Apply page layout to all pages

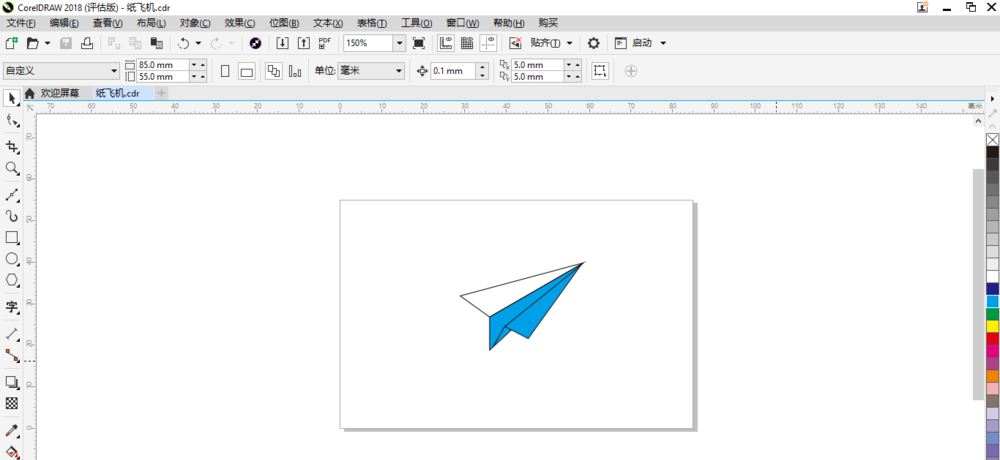pos(274,71)
